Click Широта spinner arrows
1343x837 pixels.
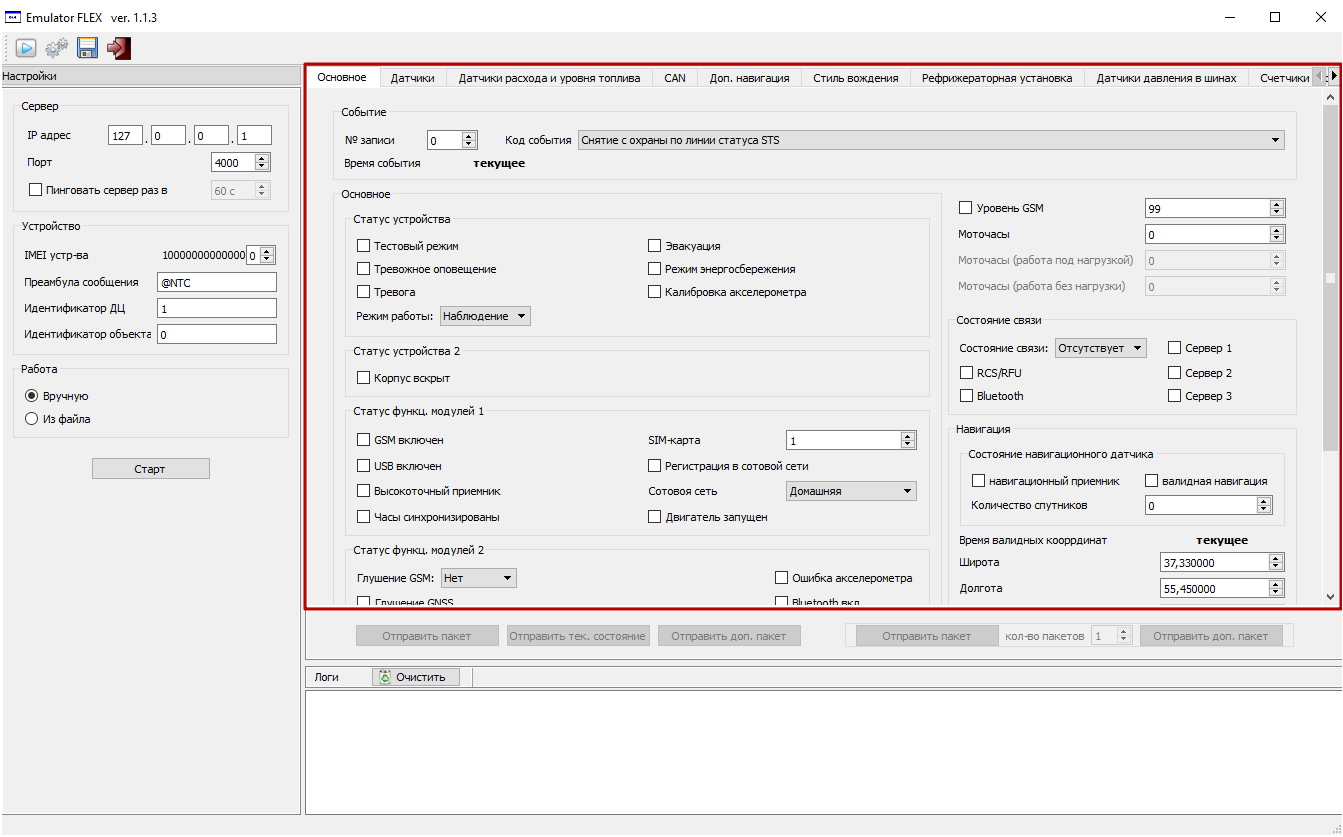coord(1276,562)
